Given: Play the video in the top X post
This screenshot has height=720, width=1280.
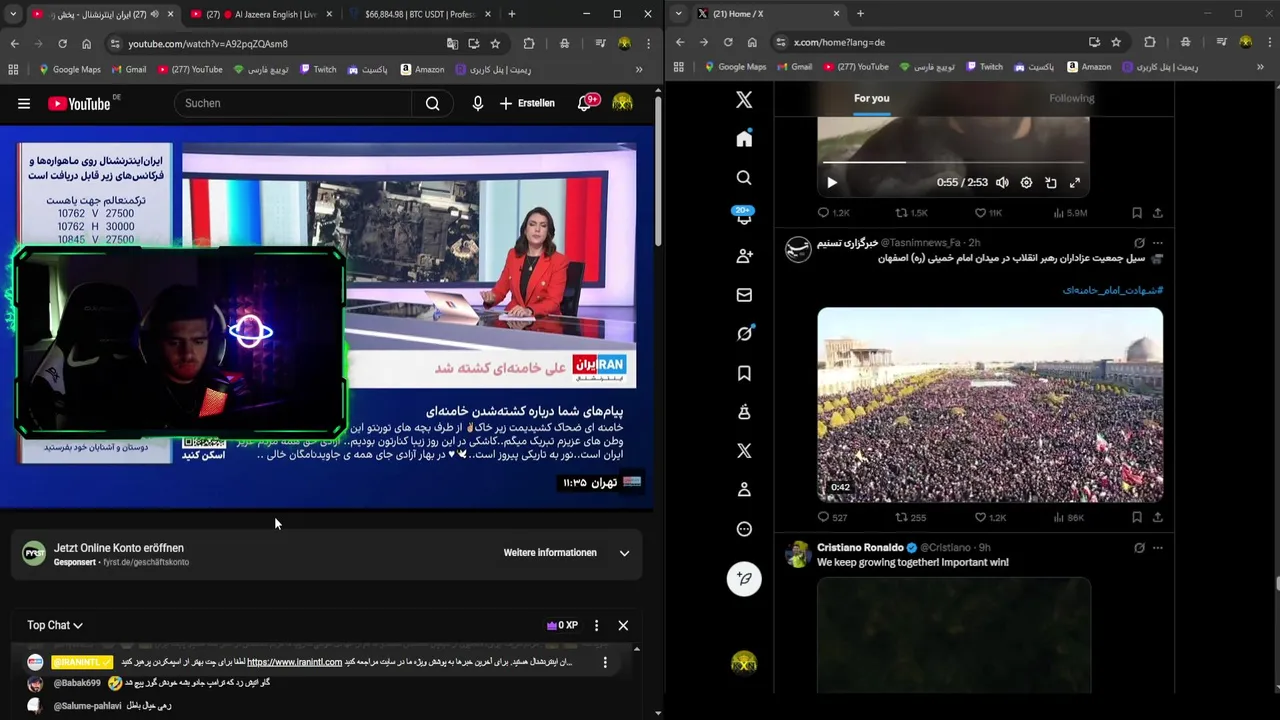Looking at the screenshot, I should coord(832,183).
